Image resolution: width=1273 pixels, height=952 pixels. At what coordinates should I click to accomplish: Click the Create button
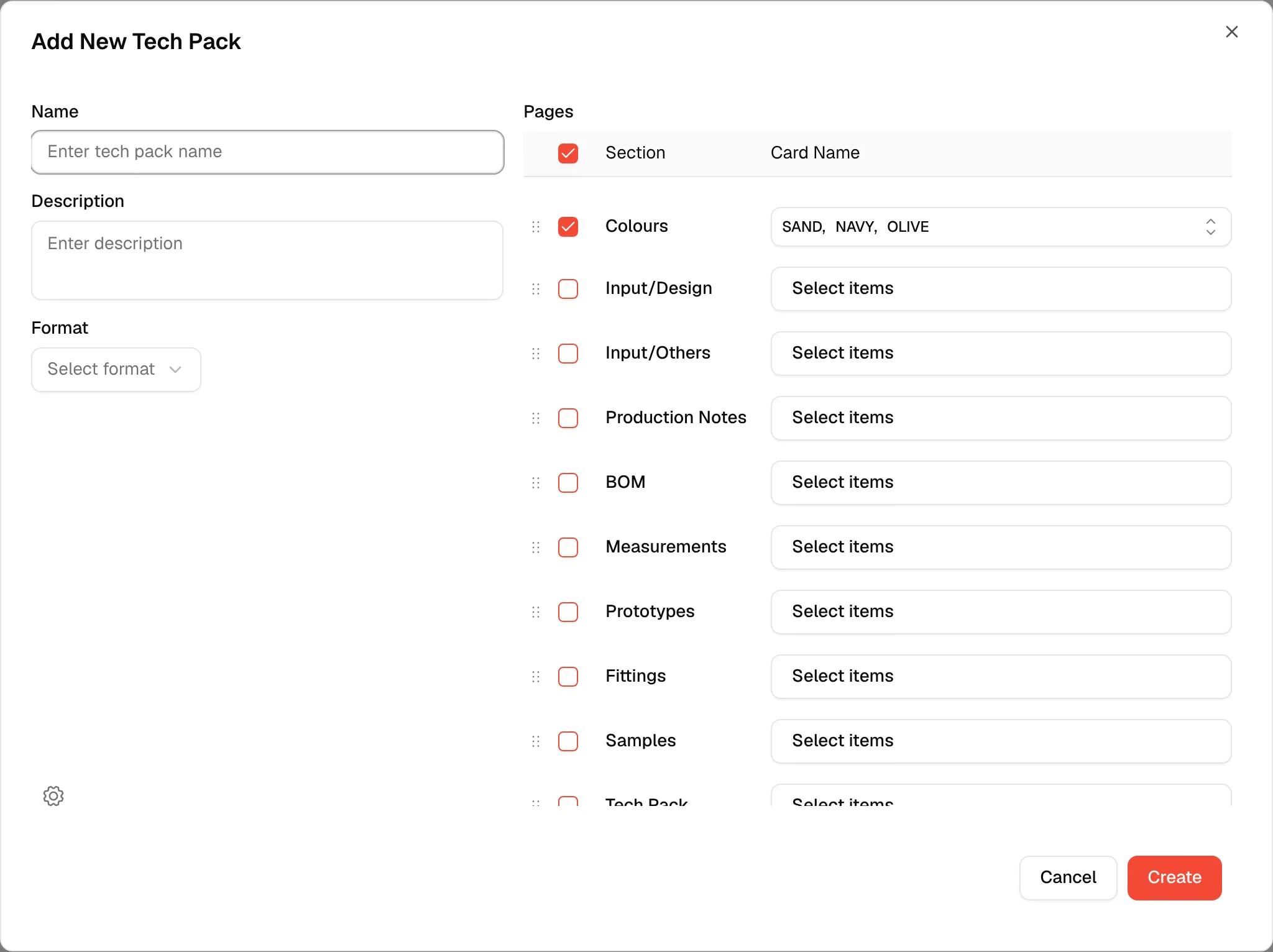coord(1174,877)
